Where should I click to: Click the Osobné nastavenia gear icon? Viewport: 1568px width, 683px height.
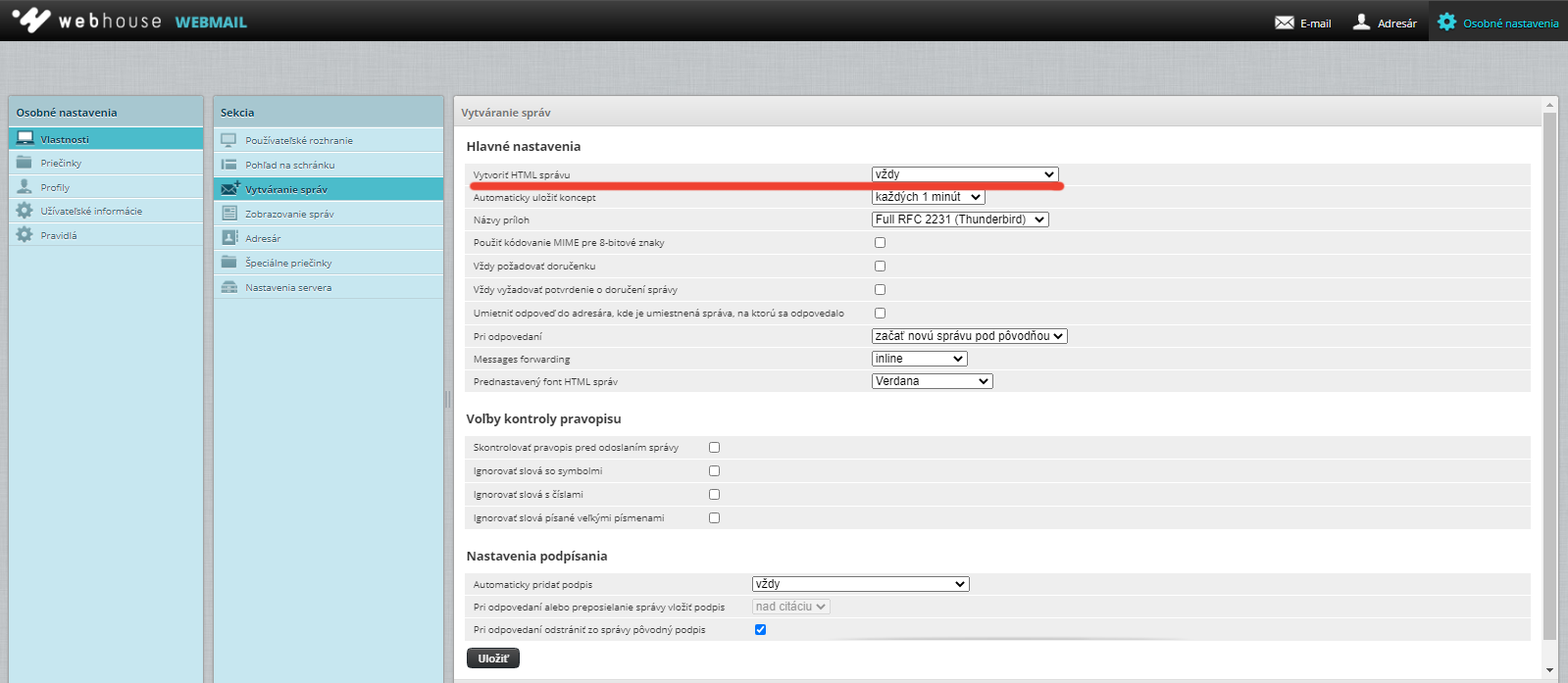click(1446, 23)
